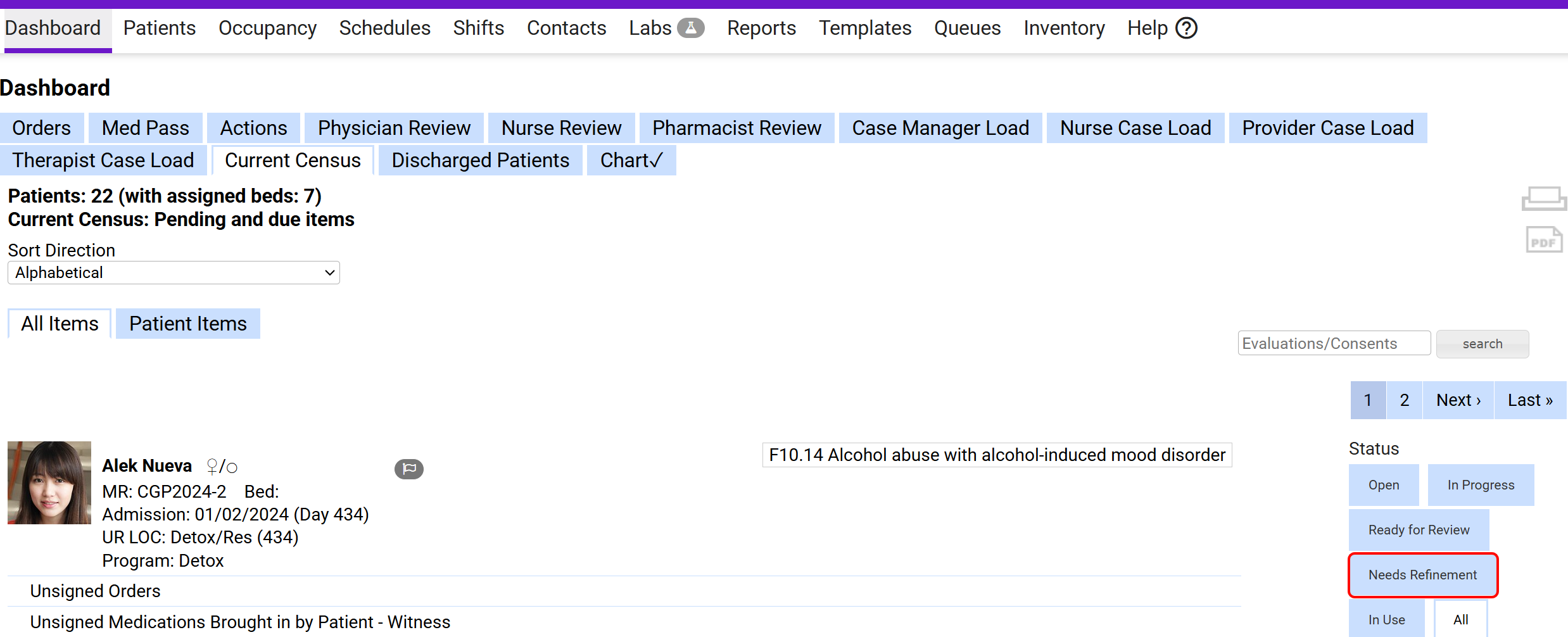This screenshot has width=1568, height=637.
Task: Click the printer icon
Action: click(x=1543, y=199)
